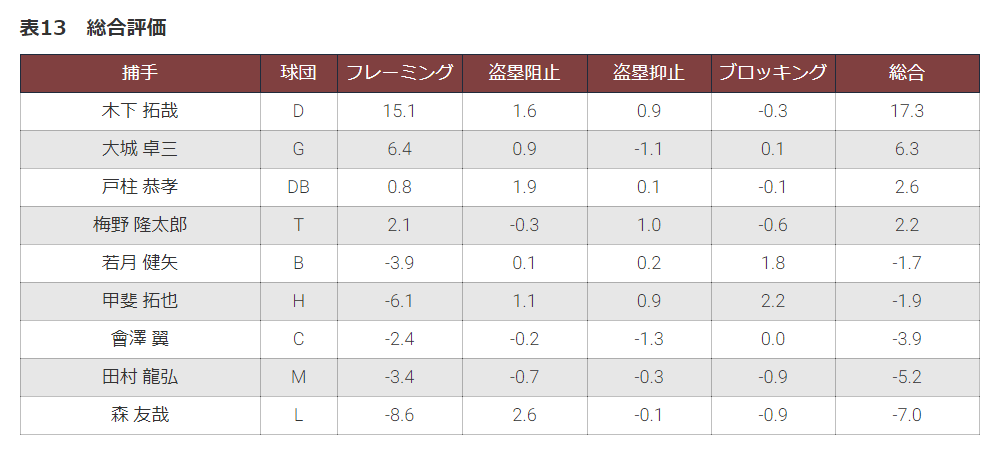Click the 梅野 隆太郎 name cell
This screenshot has width=997, height=455.
point(140,225)
